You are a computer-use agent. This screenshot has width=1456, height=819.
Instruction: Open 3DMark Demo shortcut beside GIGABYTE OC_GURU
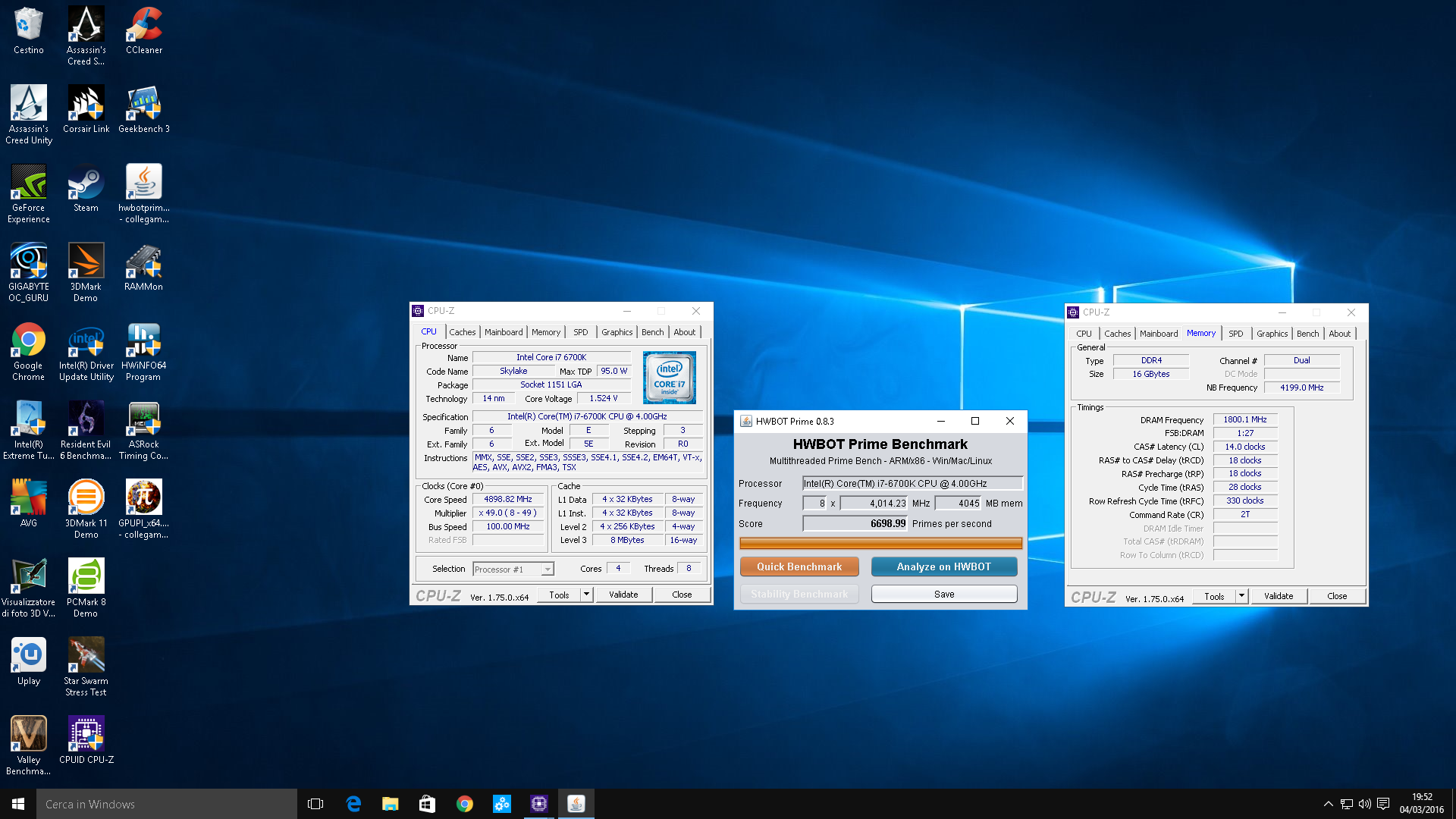[86, 272]
